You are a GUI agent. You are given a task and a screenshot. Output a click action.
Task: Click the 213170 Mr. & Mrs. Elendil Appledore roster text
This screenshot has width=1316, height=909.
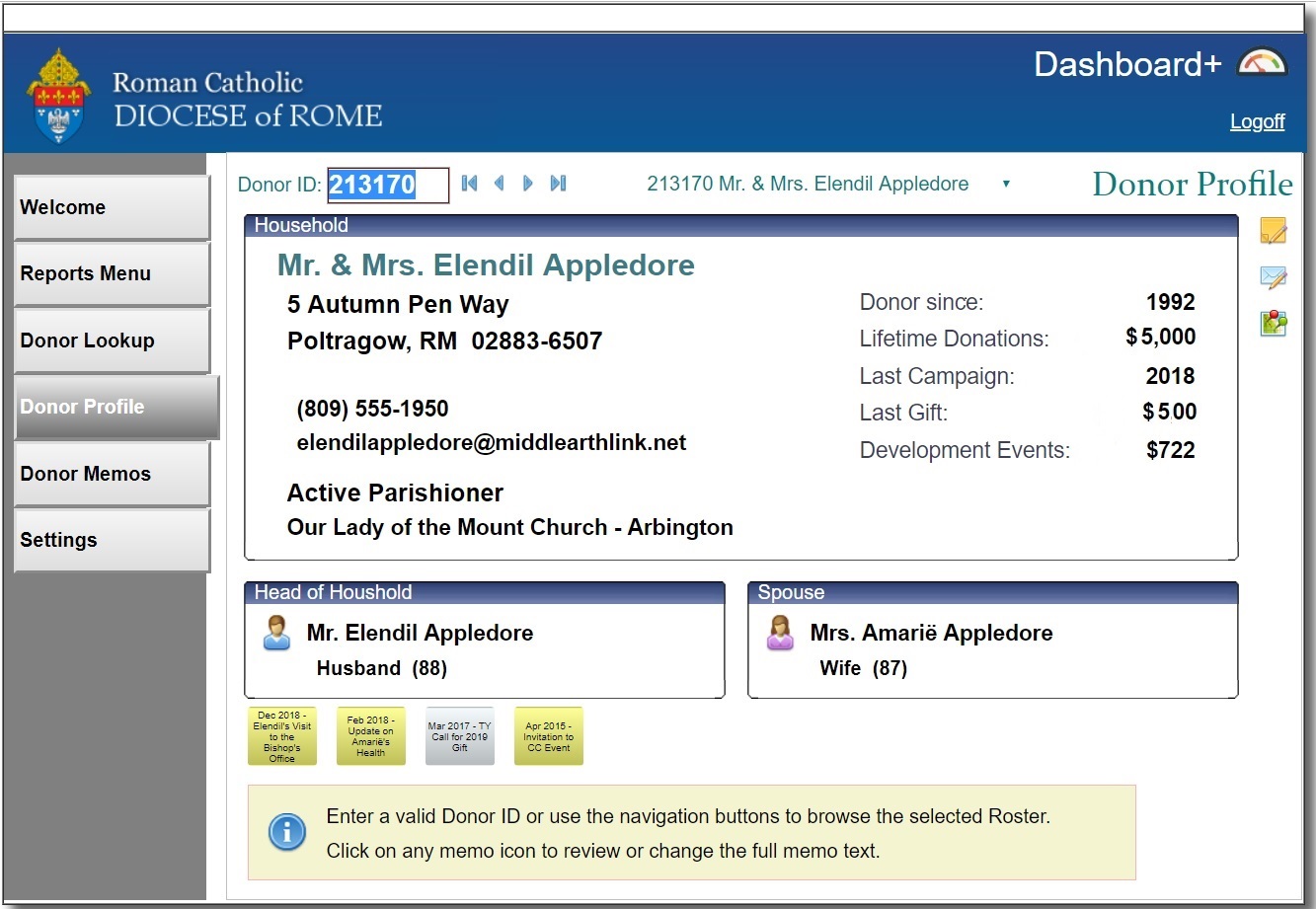808,184
